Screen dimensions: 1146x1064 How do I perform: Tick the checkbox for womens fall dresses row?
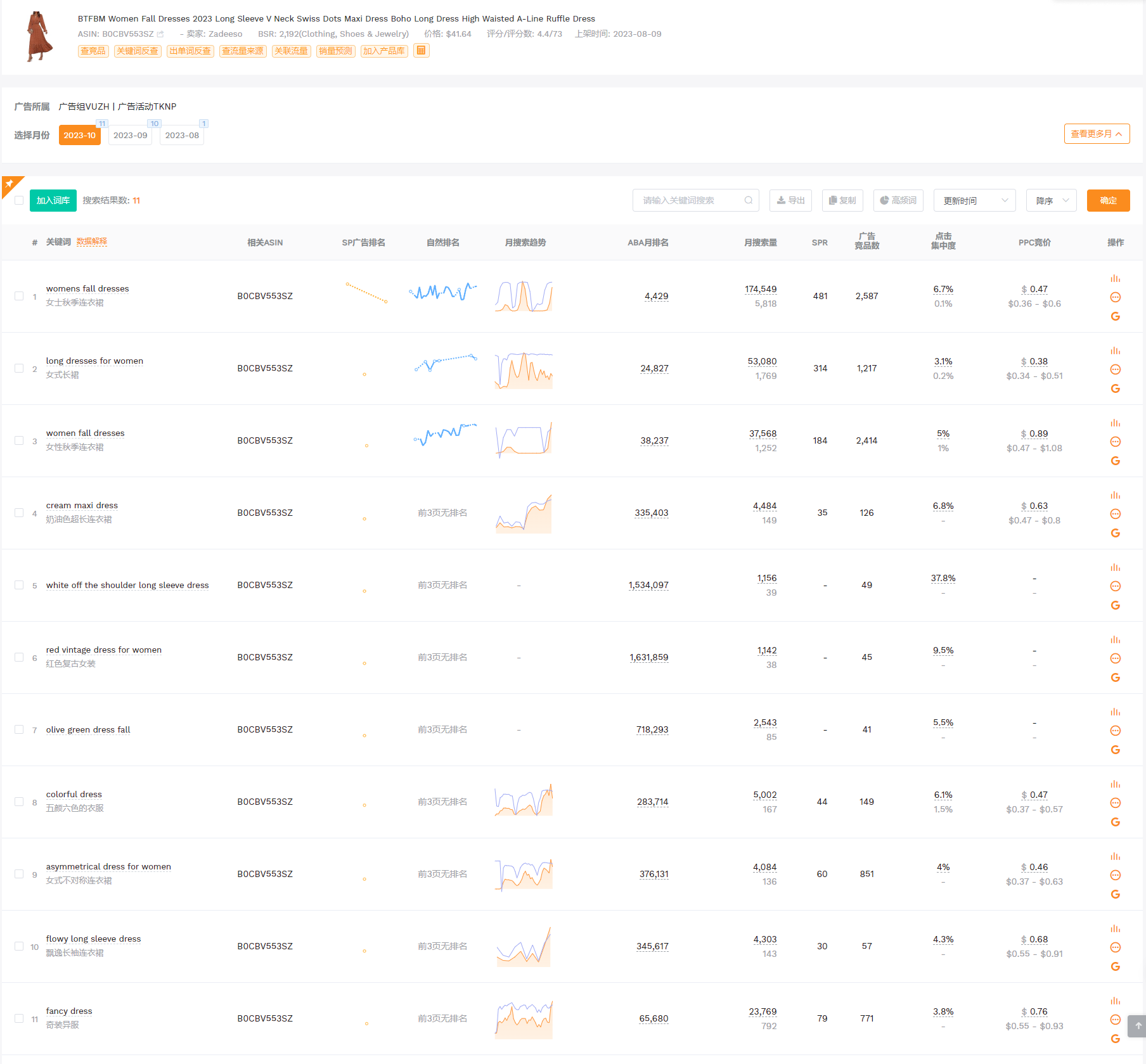[19, 296]
